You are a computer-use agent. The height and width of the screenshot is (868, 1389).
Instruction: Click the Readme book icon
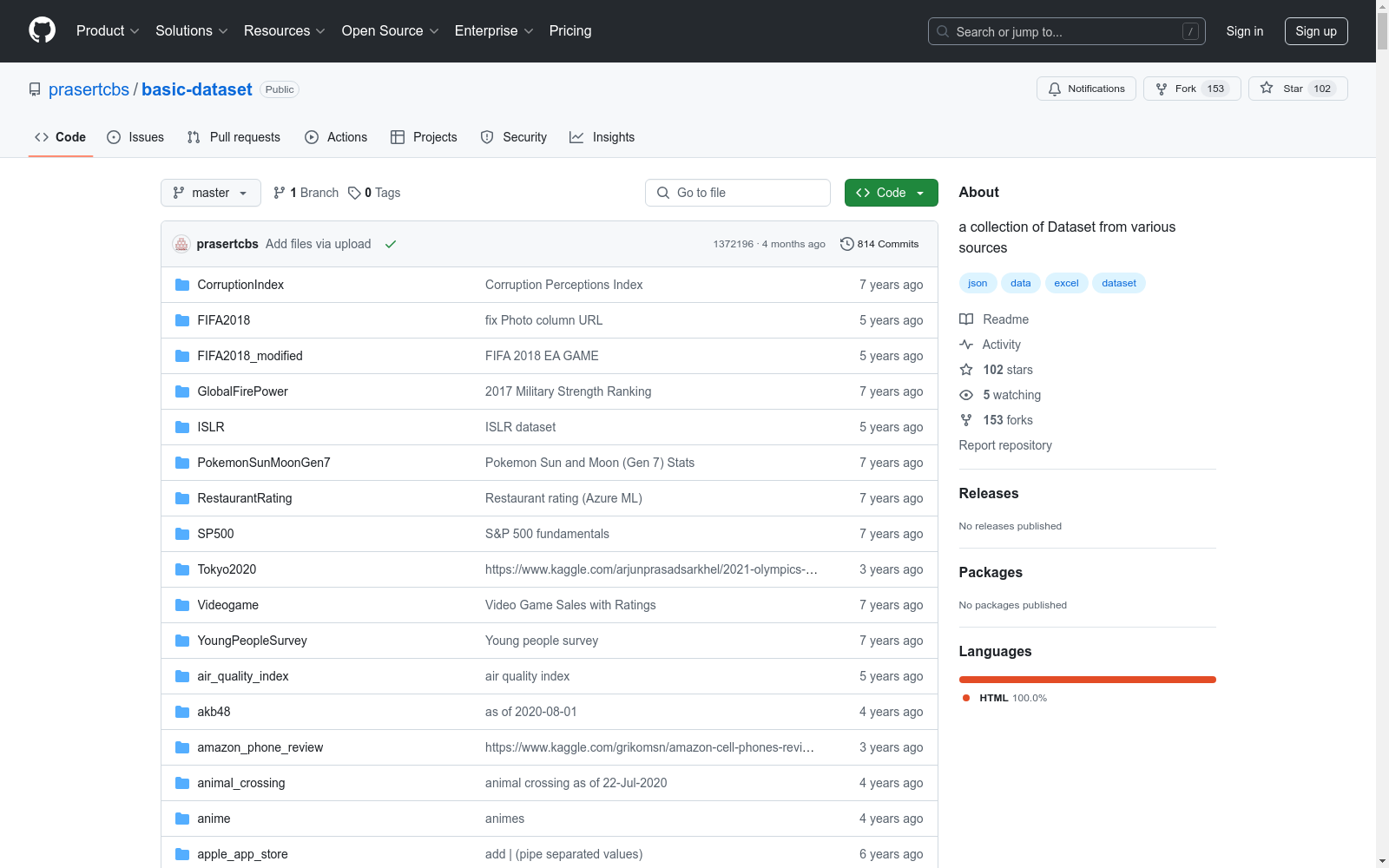[x=966, y=319]
